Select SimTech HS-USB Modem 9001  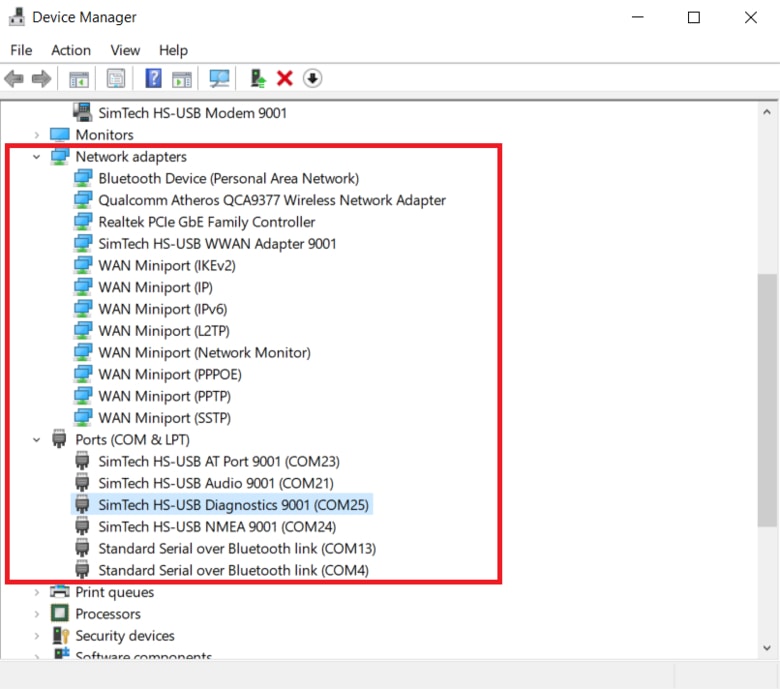(x=193, y=113)
